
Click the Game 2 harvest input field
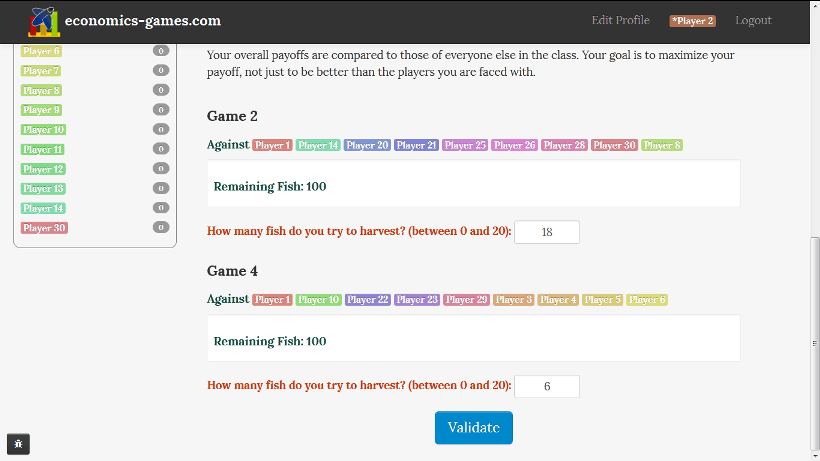click(547, 232)
